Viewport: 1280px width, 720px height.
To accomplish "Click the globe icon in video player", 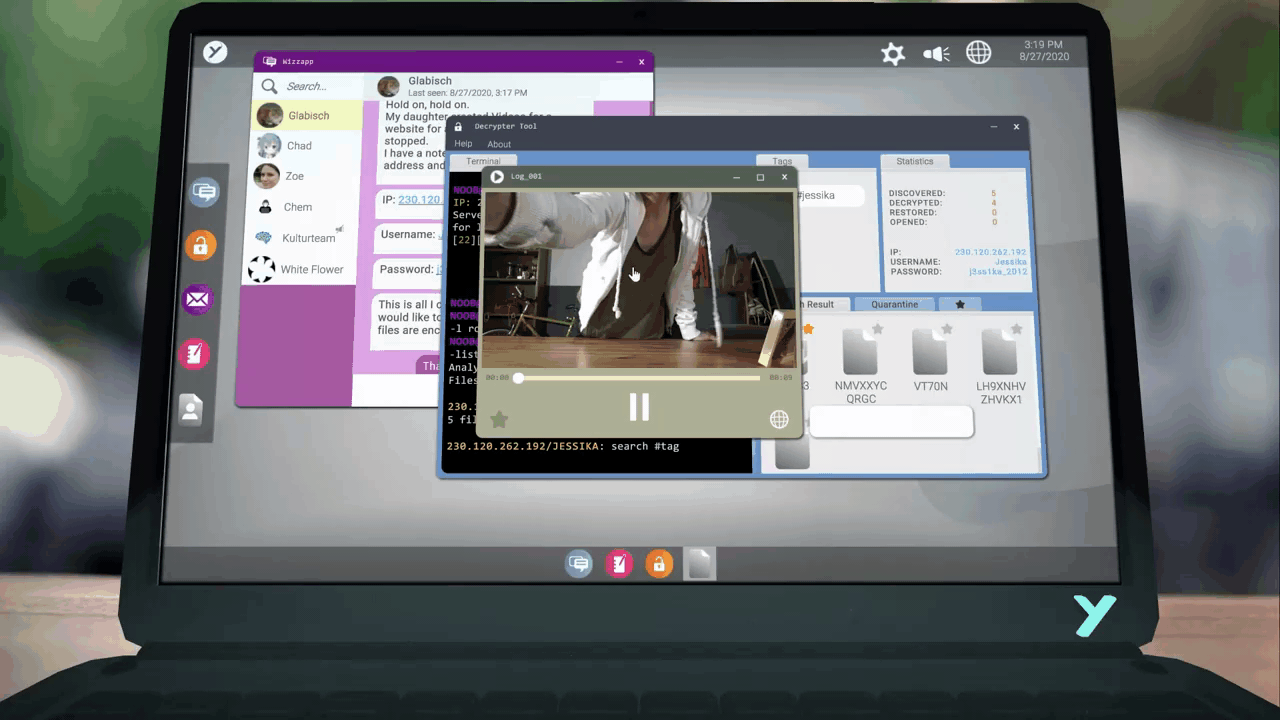I will tap(779, 420).
